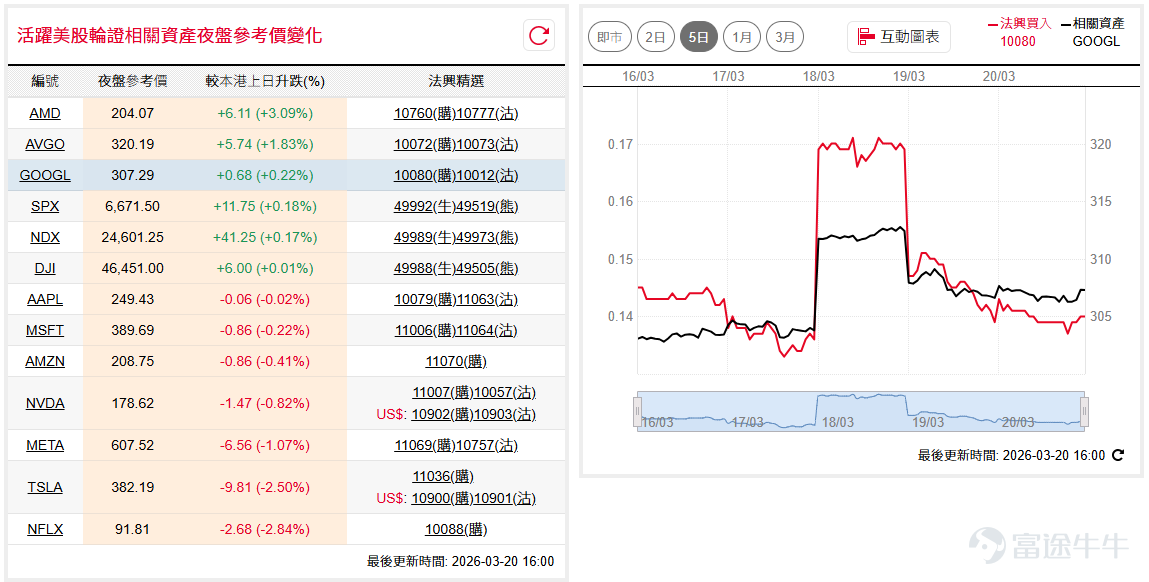Toggle the 法興買入 10080 legend series
This screenshot has height=582, width=1149.
1019,32
